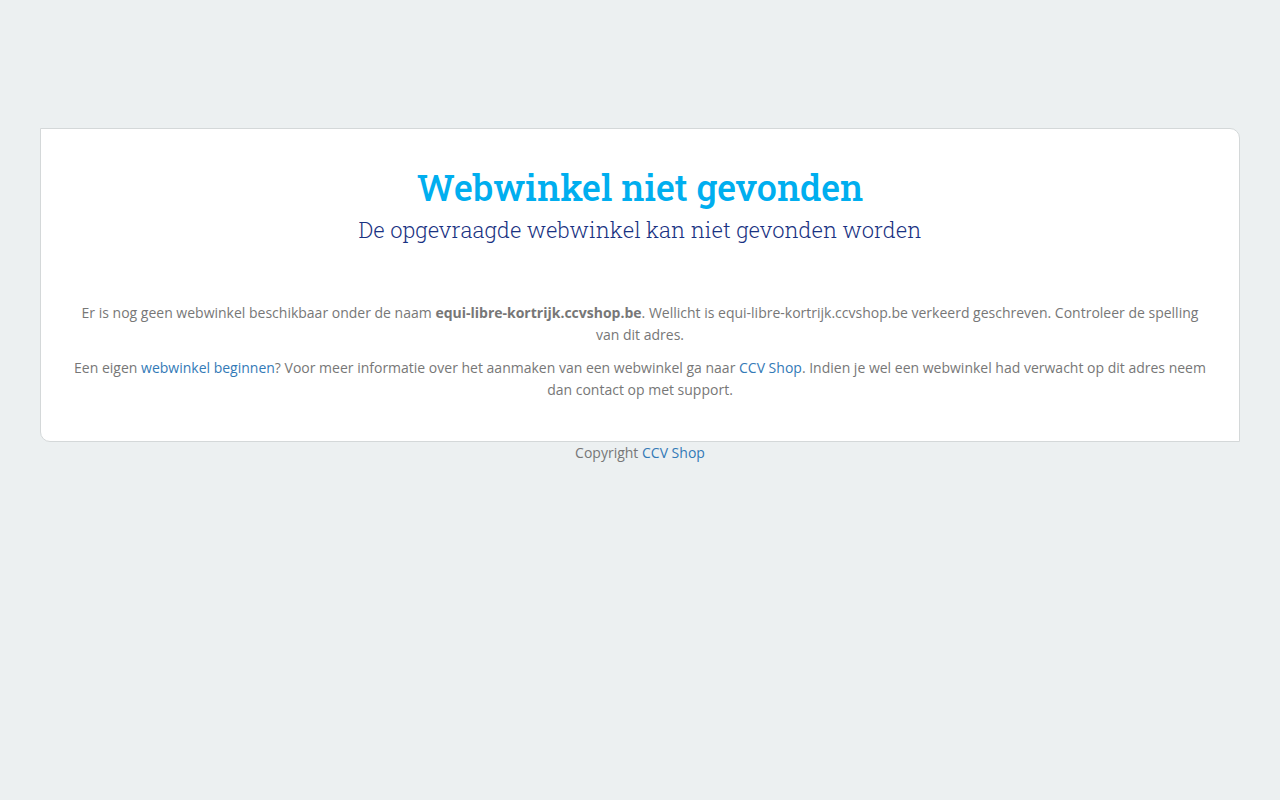Open the CCV Shop link beside Copyright
Screen dimensions: 1280x800
click(x=673, y=453)
